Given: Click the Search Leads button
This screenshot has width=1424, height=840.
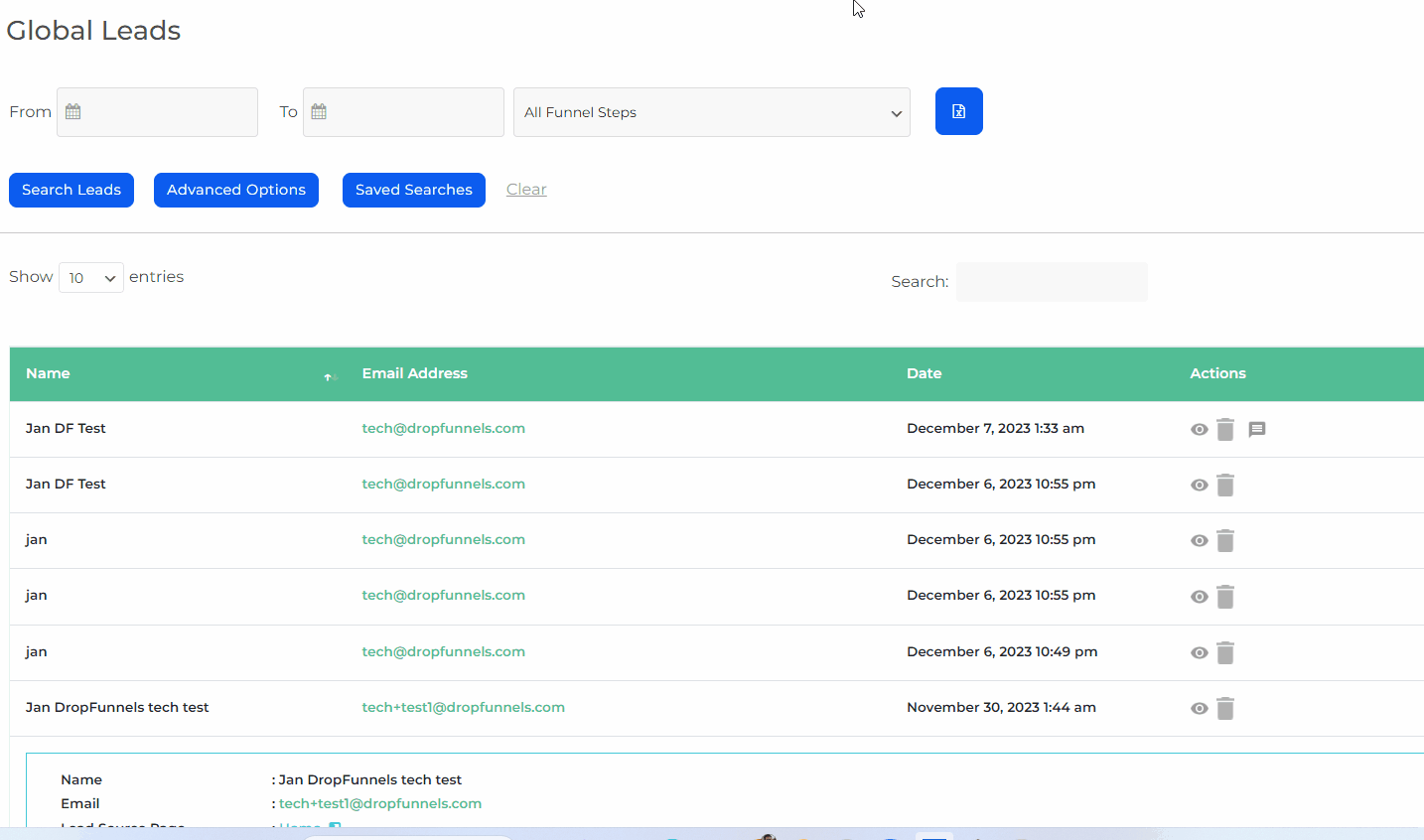Looking at the screenshot, I should click(71, 190).
